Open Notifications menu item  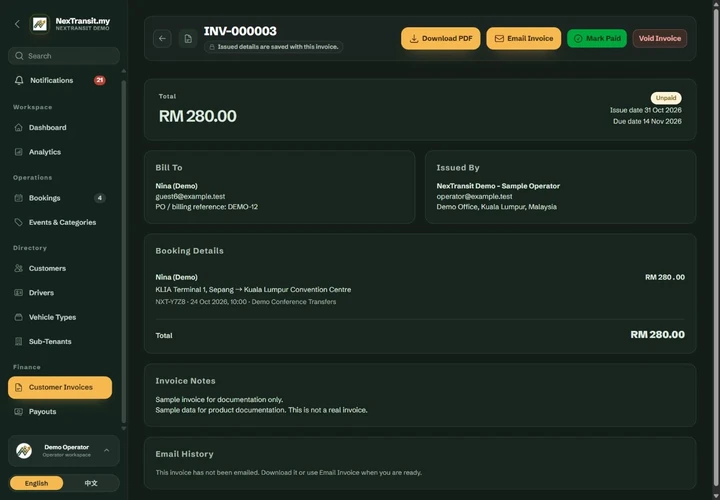[60, 80]
